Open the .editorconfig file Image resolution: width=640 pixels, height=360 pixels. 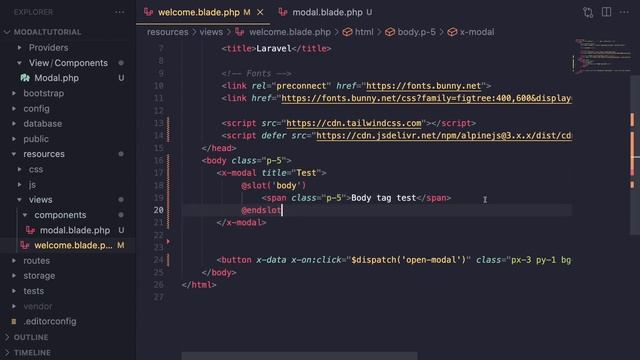point(50,322)
